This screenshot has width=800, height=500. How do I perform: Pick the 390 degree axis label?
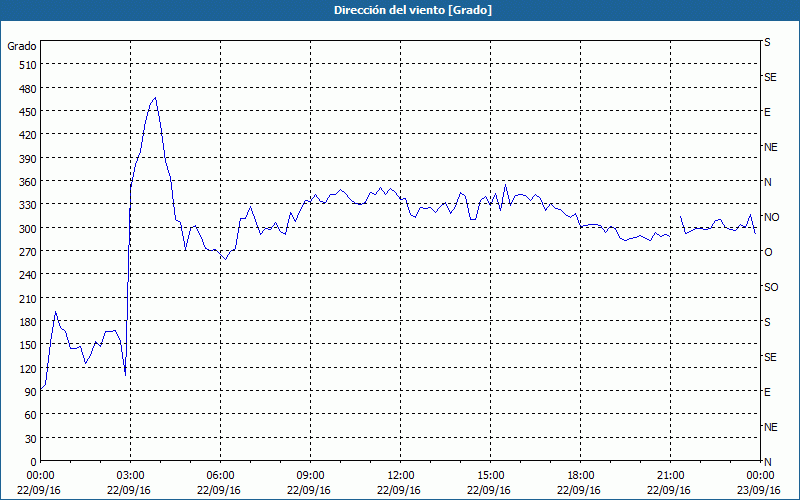coord(28,159)
